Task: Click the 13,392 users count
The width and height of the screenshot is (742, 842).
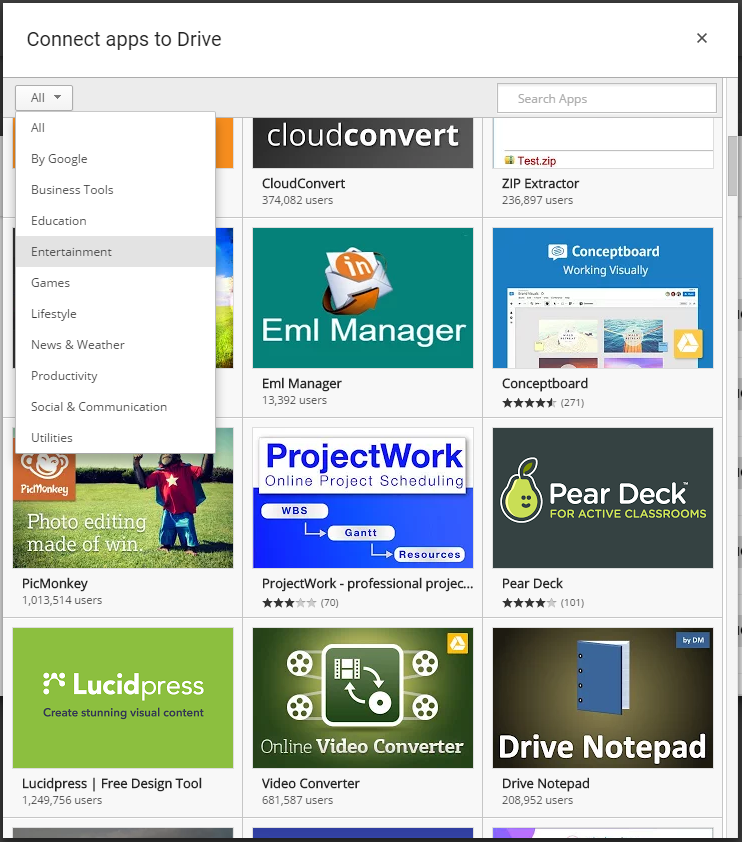Action: tap(294, 400)
